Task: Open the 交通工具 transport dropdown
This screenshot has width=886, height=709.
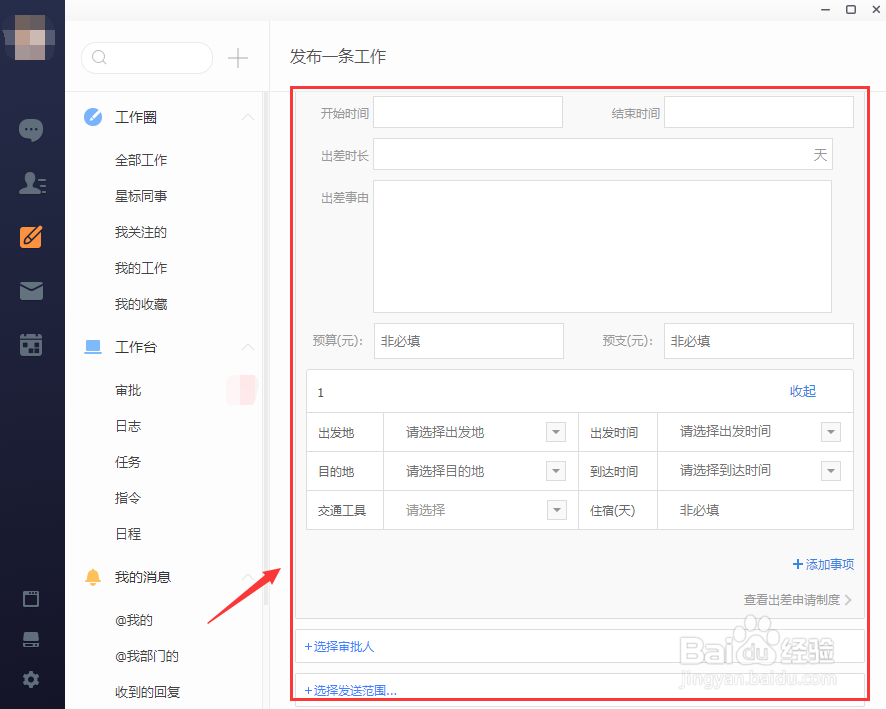Action: 556,510
